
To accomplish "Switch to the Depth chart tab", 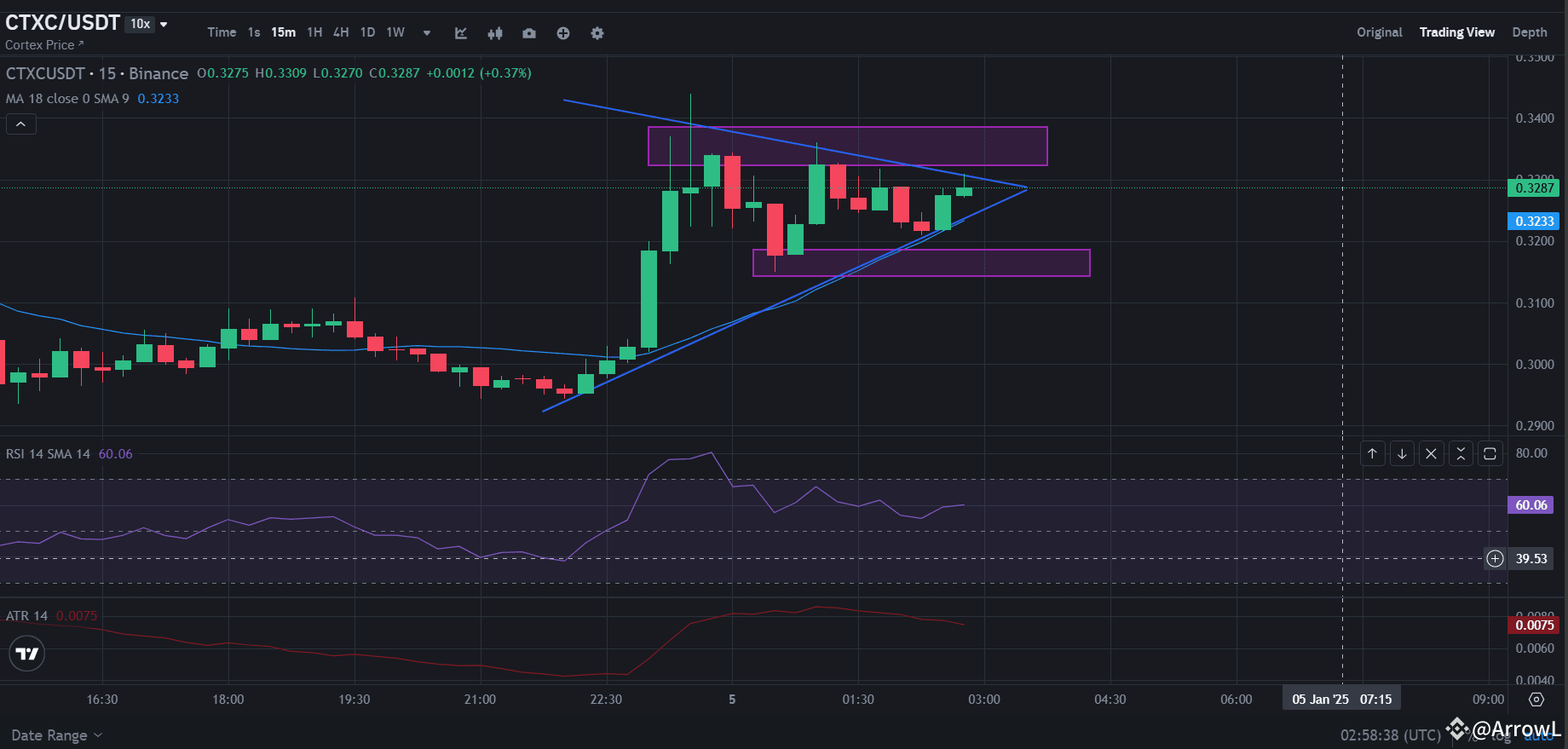I will click(x=1530, y=32).
